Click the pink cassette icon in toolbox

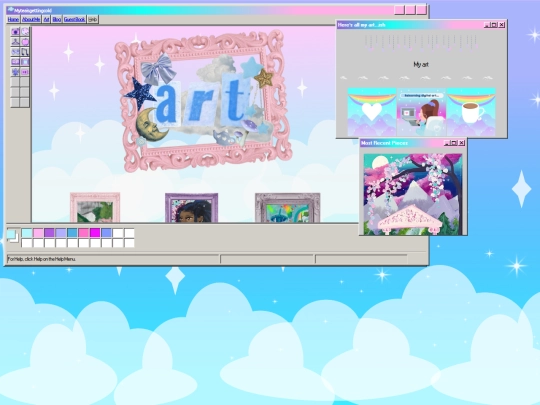[x=25, y=72]
